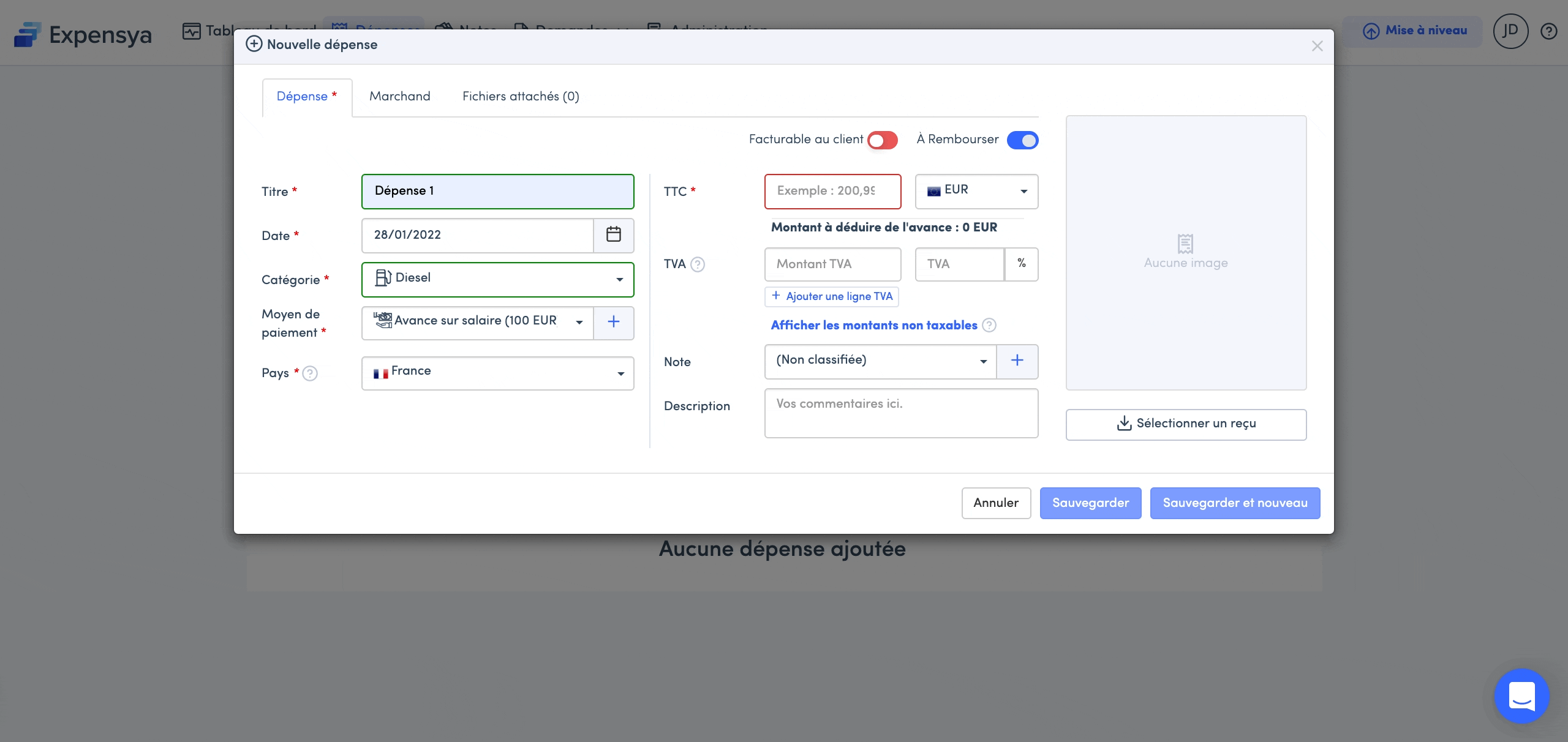The width and height of the screenshot is (1568, 742).
Task: Click Ajouter une ligne TVA
Action: tap(832, 296)
